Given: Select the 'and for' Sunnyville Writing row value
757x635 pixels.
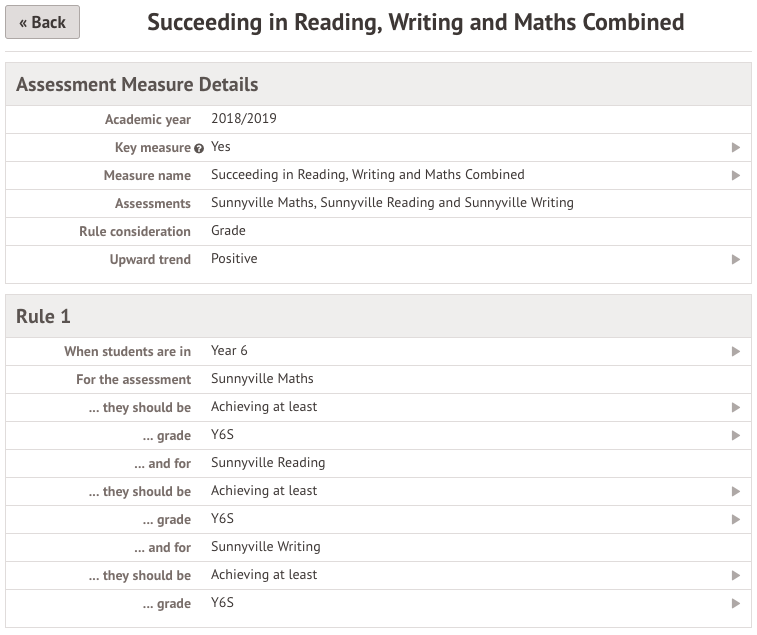Looking at the screenshot, I should (265, 547).
